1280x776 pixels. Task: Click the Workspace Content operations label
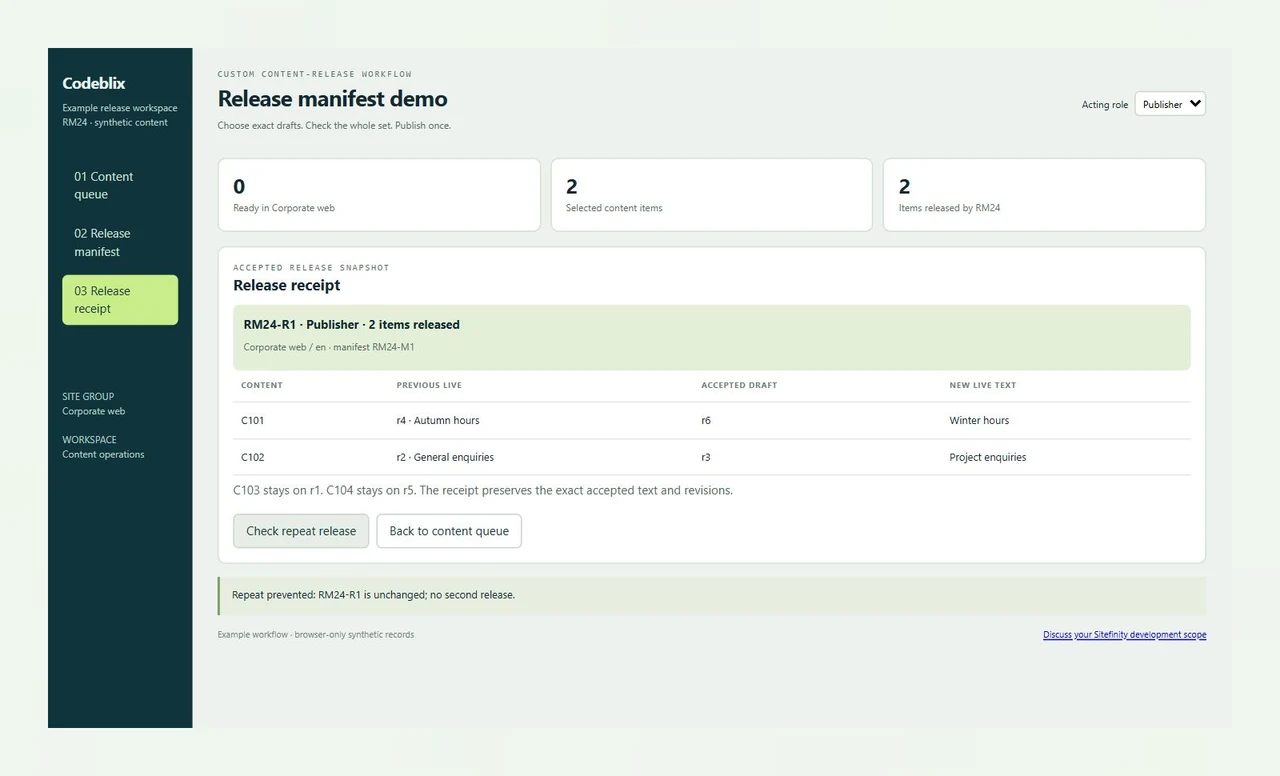[x=103, y=447]
